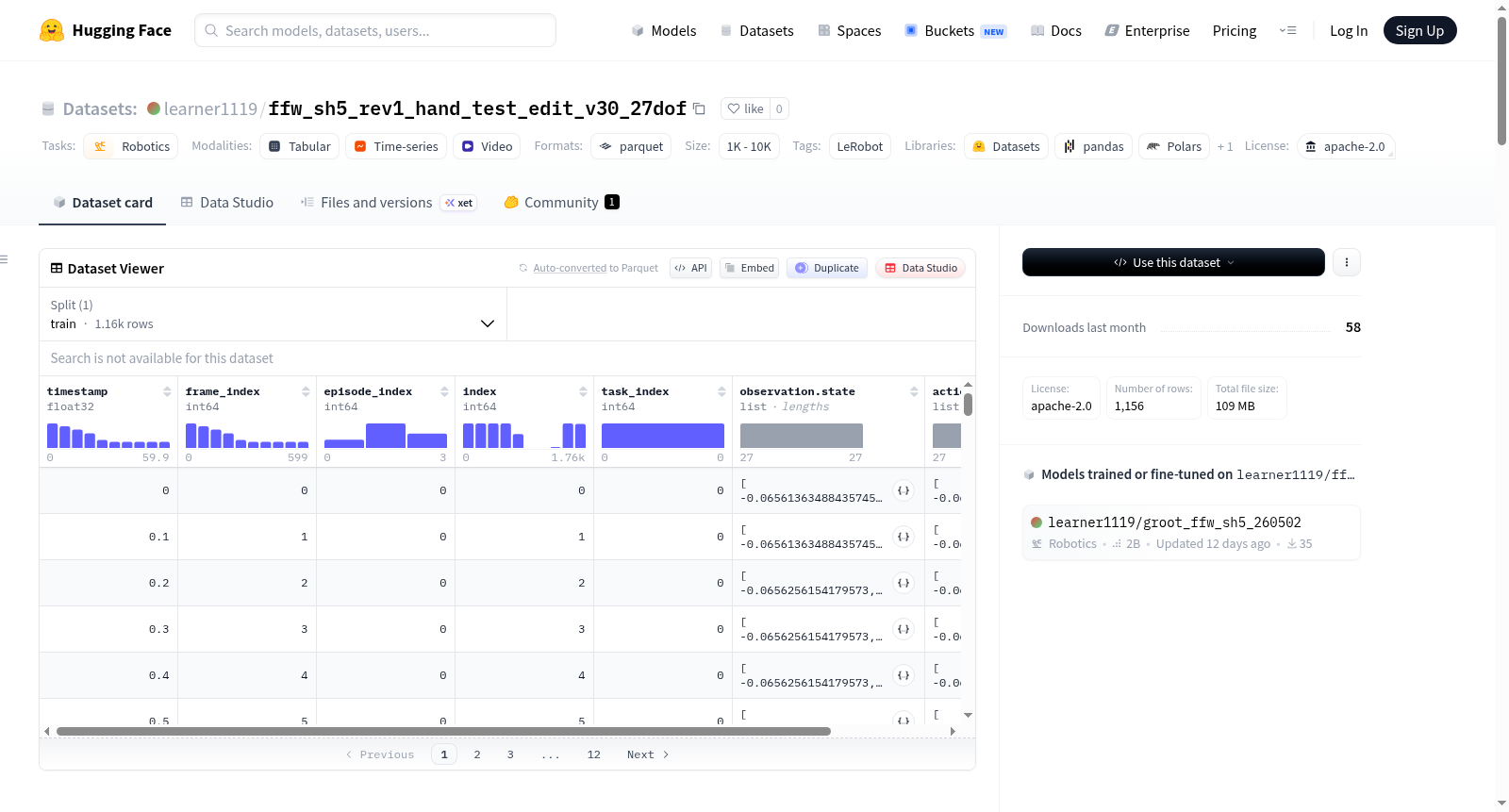
Task: Sort by the frame_index column arrows
Action: click(306, 391)
